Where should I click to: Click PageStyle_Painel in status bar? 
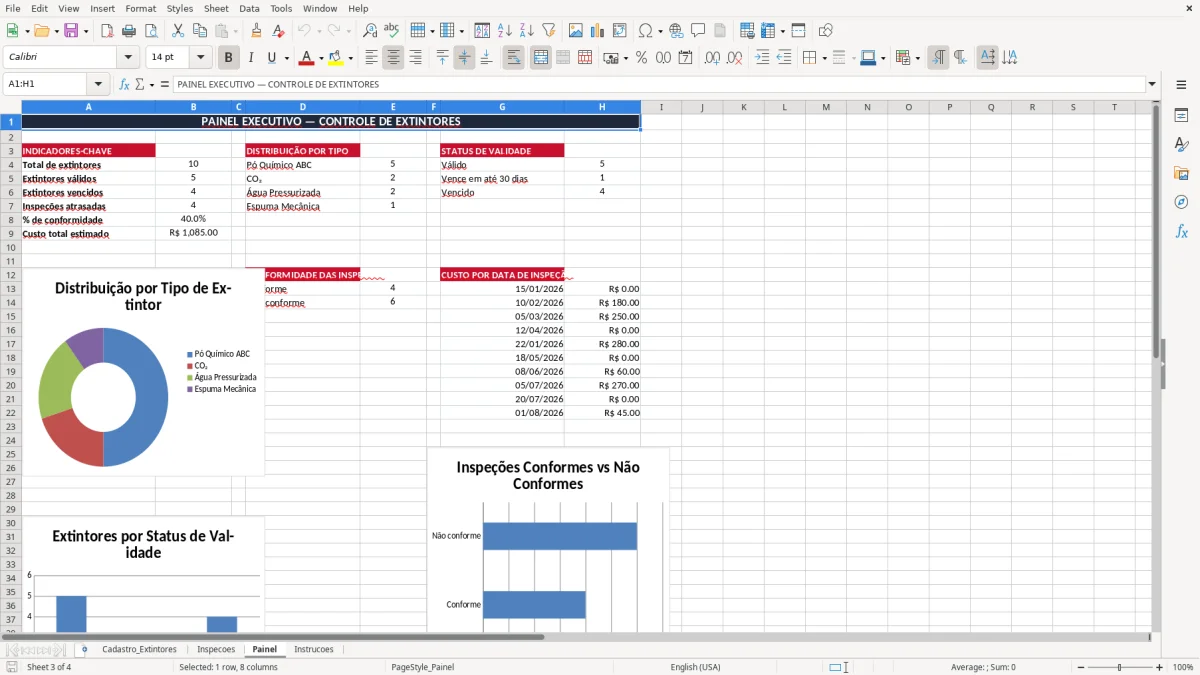pos(423,667)
